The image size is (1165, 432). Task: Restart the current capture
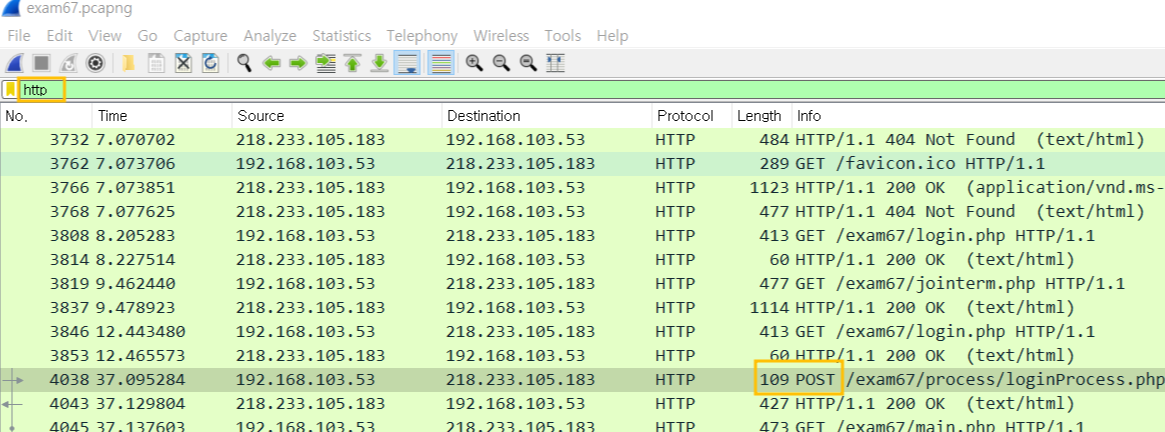point(68,63)
